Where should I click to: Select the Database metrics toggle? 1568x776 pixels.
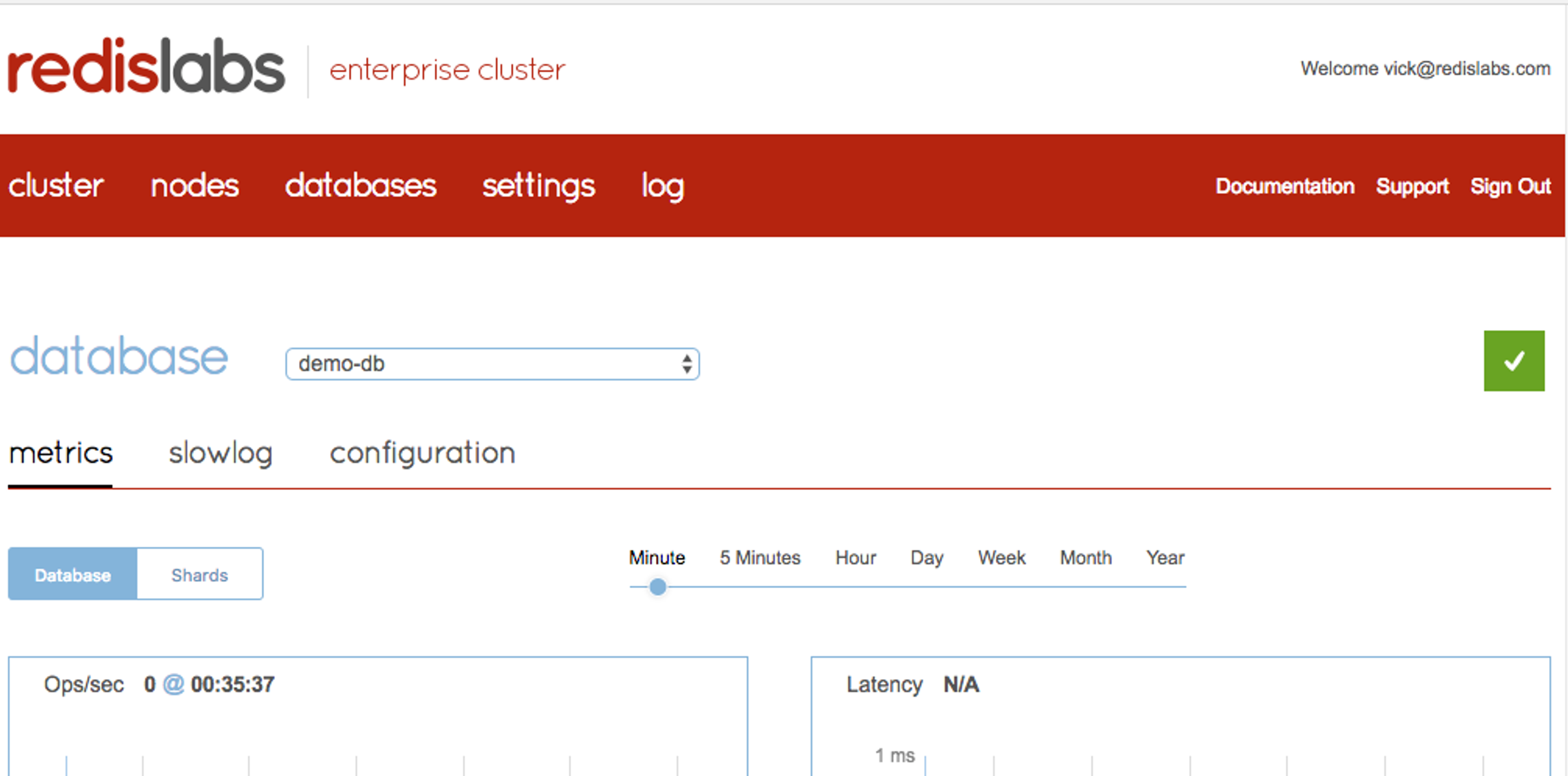[73, 574]
